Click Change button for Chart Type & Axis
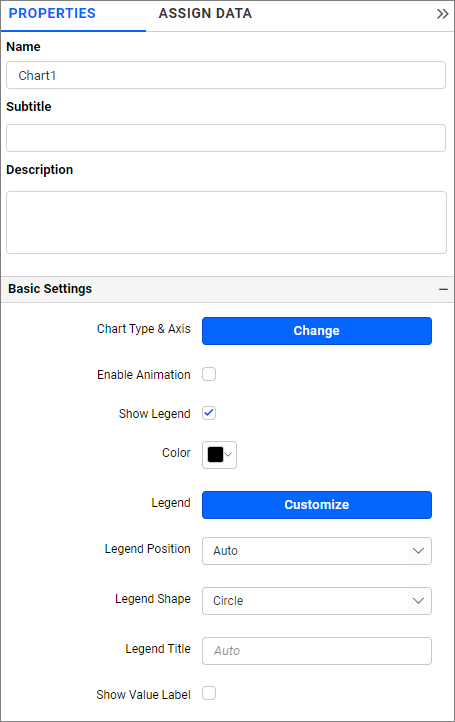The image size is (455, 722). coord(317,331)
